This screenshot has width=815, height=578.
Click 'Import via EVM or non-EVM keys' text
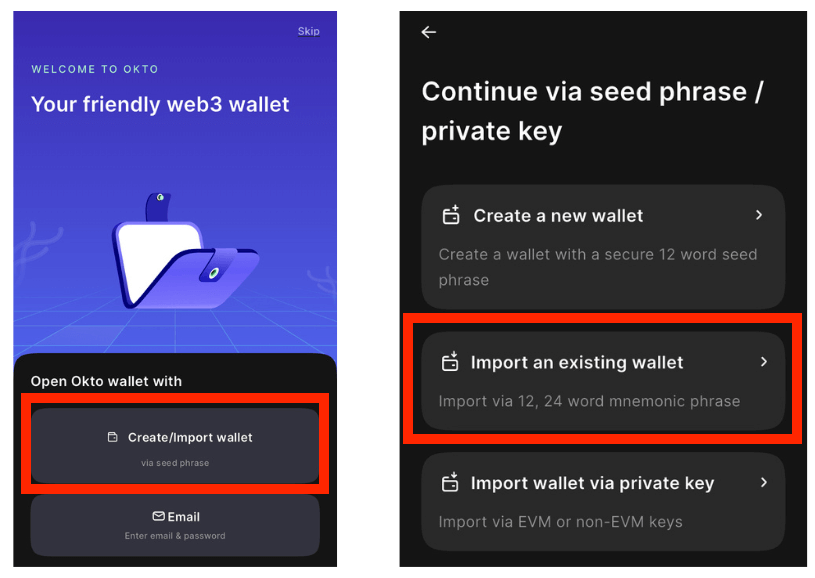pyautogui.click(x=561, y=522)
